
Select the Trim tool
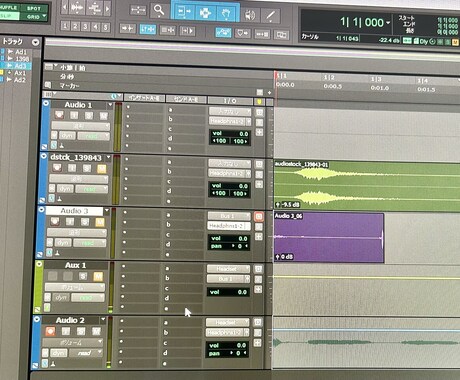pos(183,12)
